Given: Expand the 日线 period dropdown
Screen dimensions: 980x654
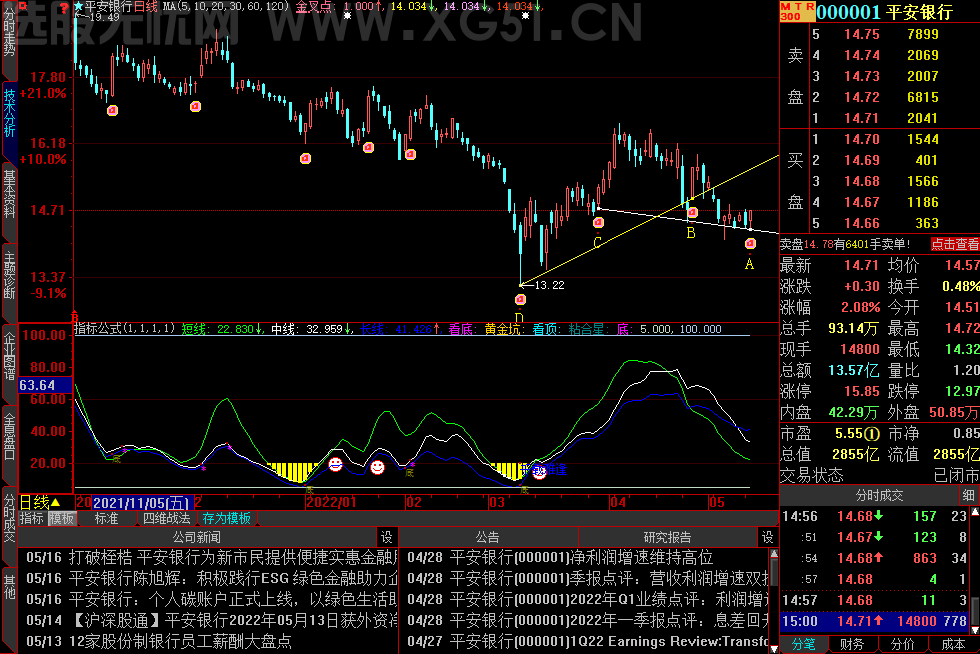Looking at the screenshot, I should tap(40, 503).
